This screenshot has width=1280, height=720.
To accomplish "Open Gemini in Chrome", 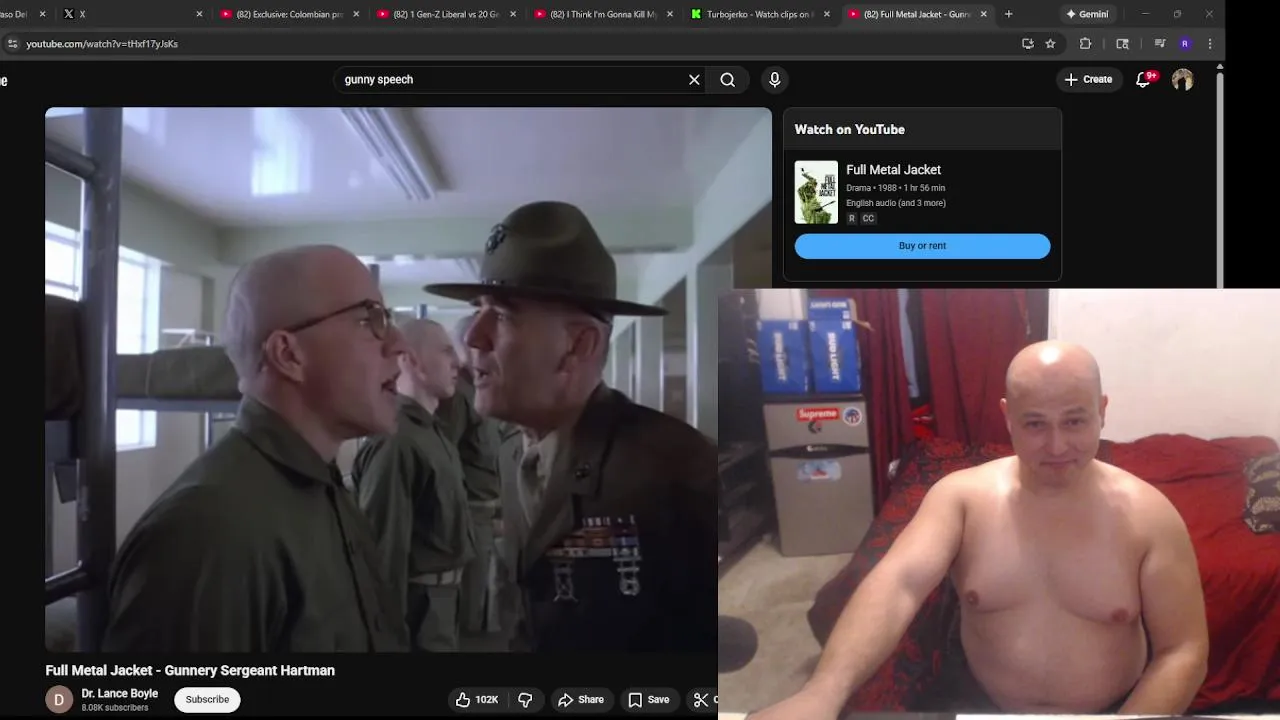I will [x=1087, y=14].
